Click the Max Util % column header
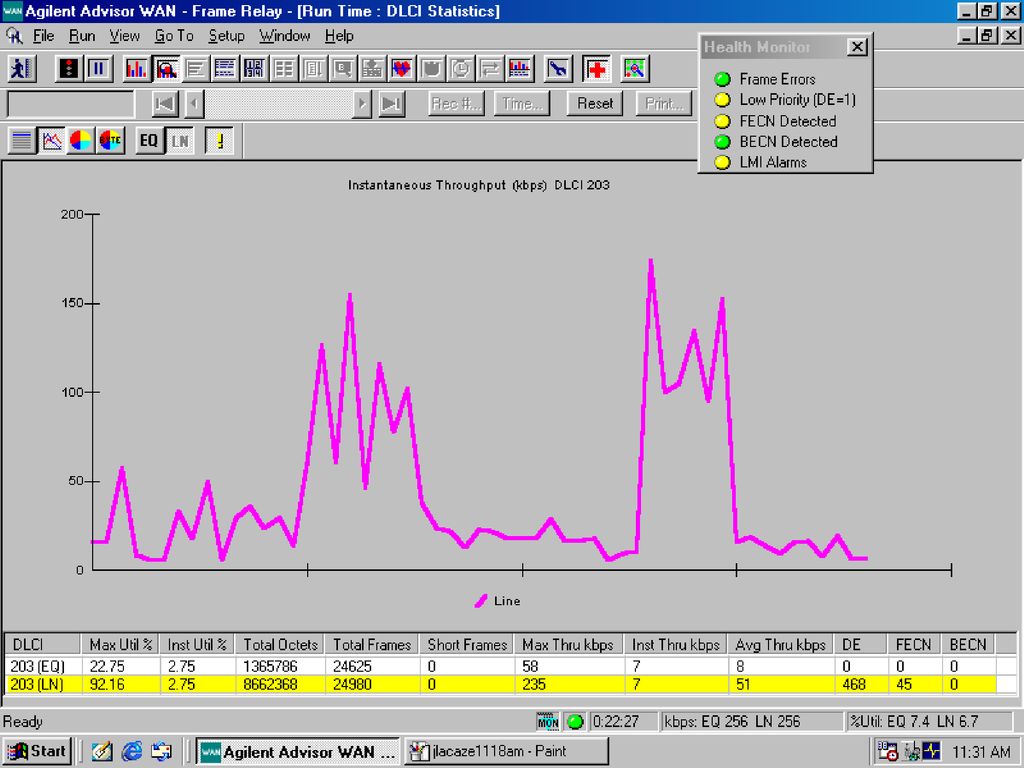 pyautogui.click(x=120, y=645)
